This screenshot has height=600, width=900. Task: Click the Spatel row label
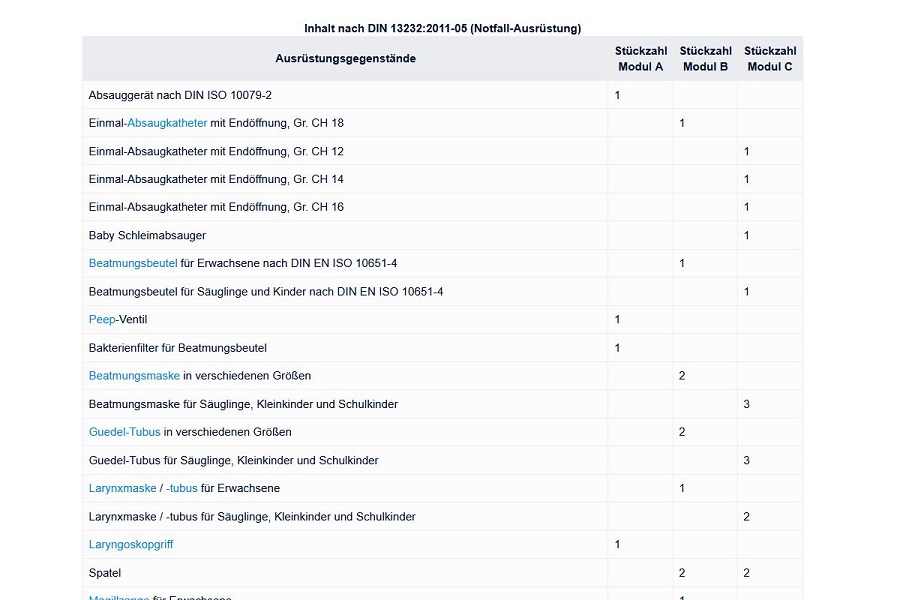pos(105,573)
